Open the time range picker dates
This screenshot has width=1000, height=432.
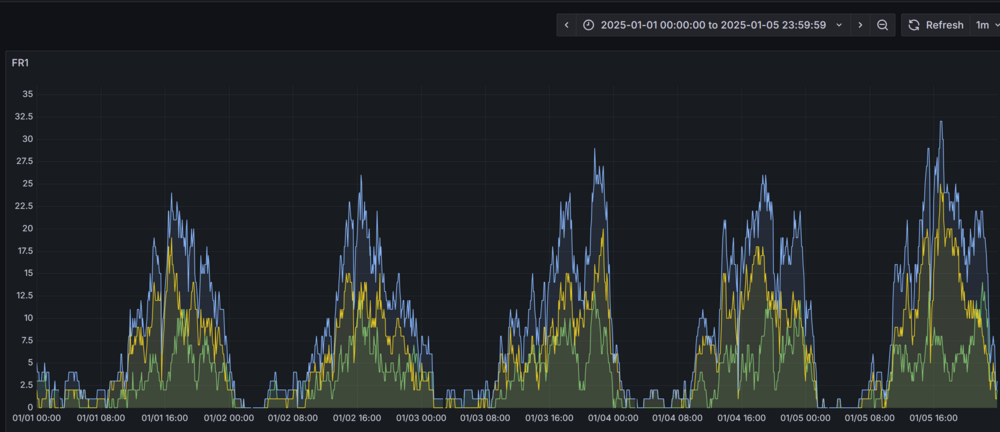coord(712,25)
